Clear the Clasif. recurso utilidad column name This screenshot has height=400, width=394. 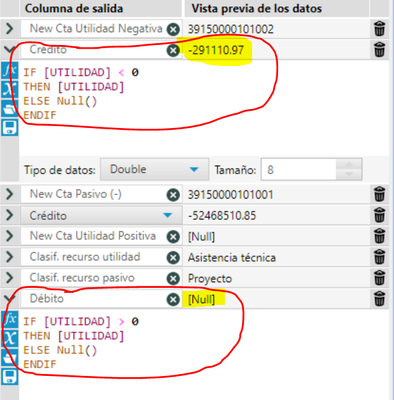click(173, 258)
